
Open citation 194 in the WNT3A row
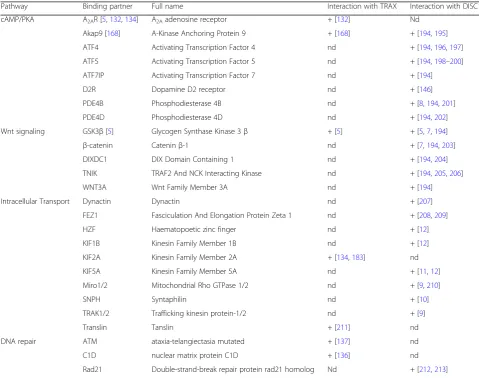tap(425, 187)
